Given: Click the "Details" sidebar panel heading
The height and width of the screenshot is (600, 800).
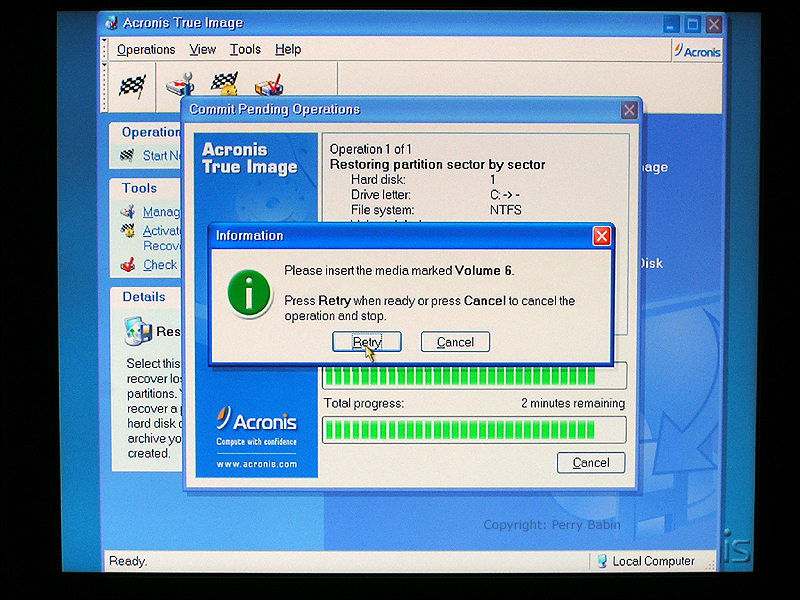Looking at the screenshot, I should 144,297.
